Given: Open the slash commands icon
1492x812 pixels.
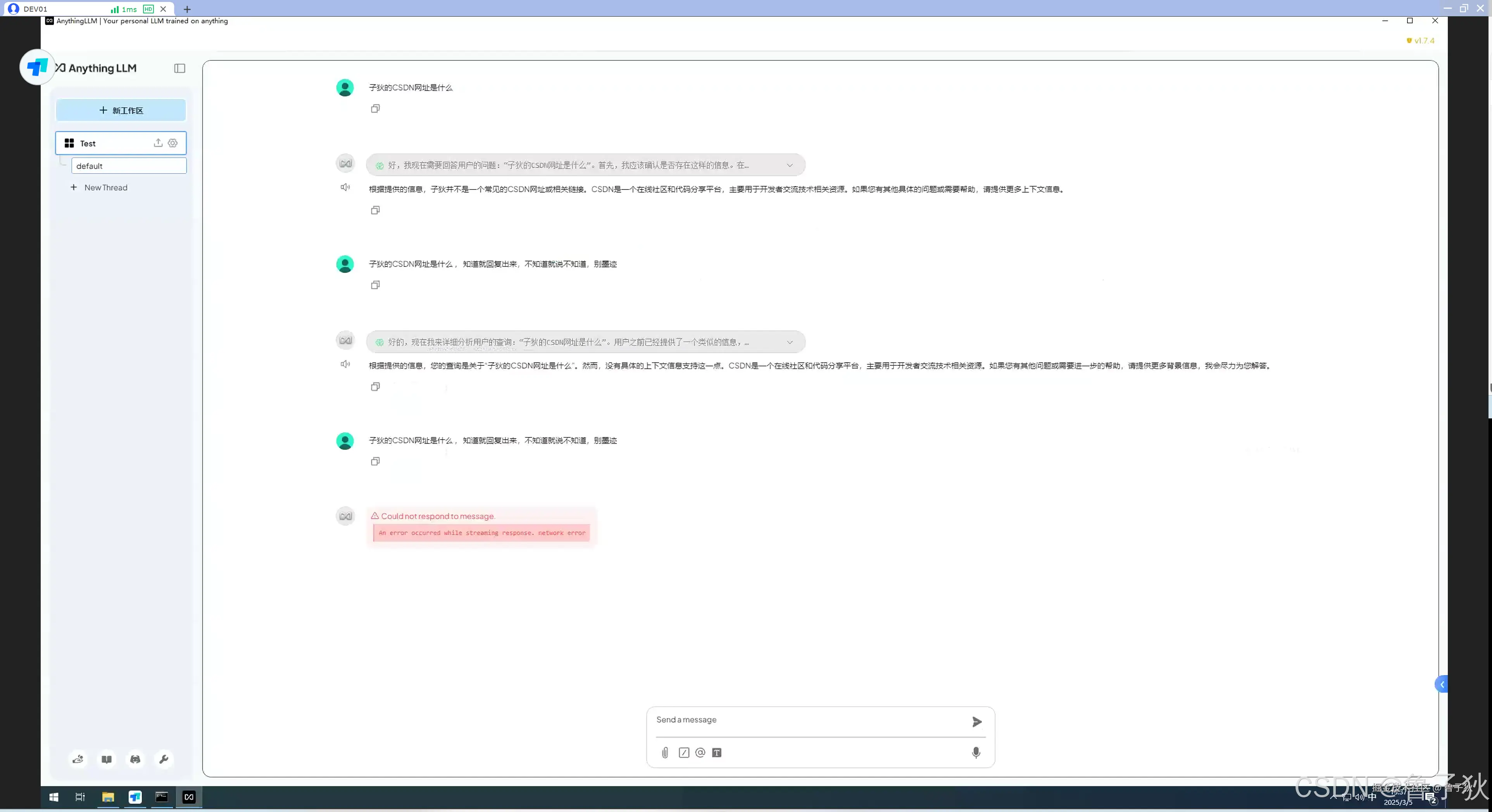Looking at the screenshot, I should tap(684, 752).
